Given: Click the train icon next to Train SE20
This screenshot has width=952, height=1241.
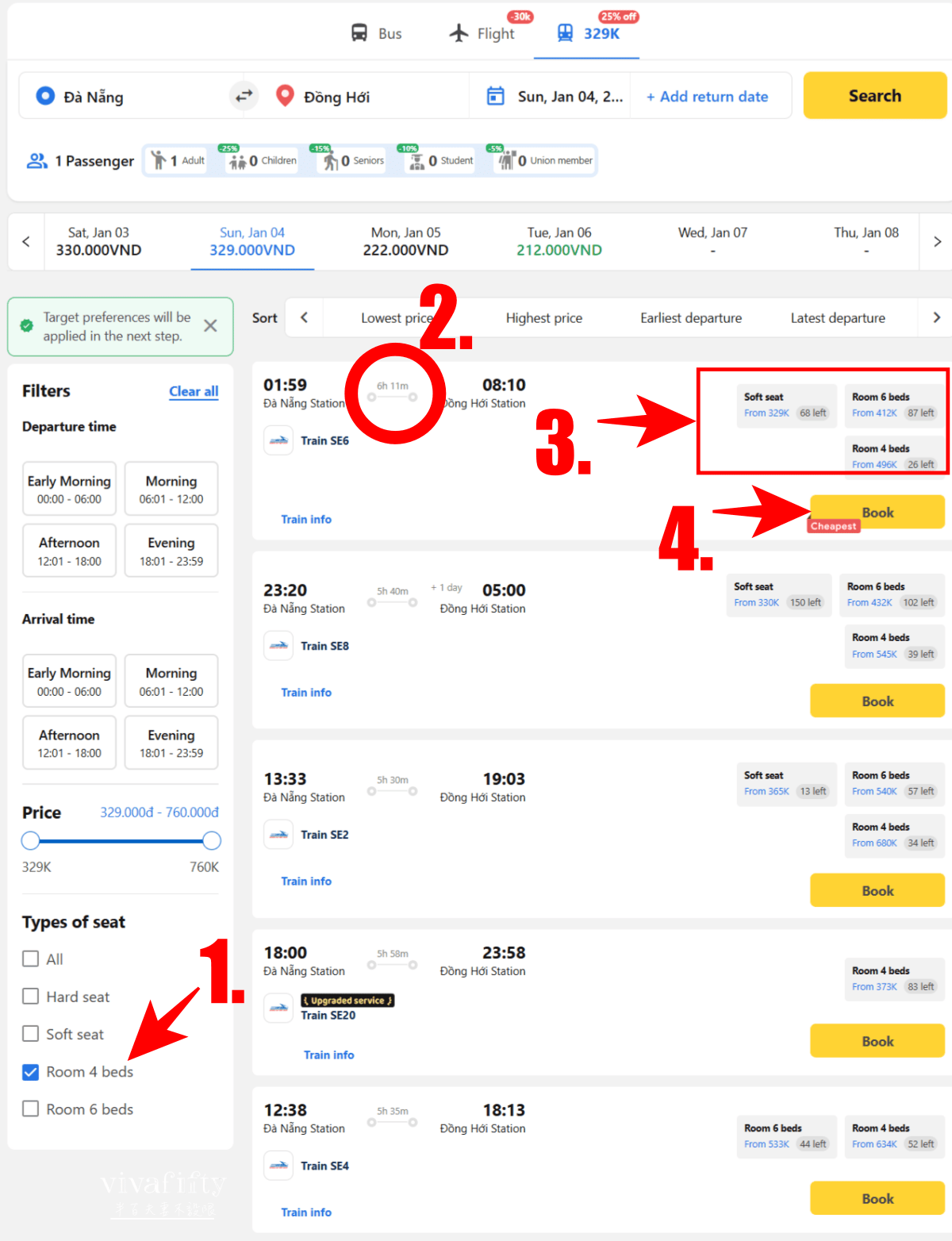Looking at the screenshot, I should pos(278,1008).
